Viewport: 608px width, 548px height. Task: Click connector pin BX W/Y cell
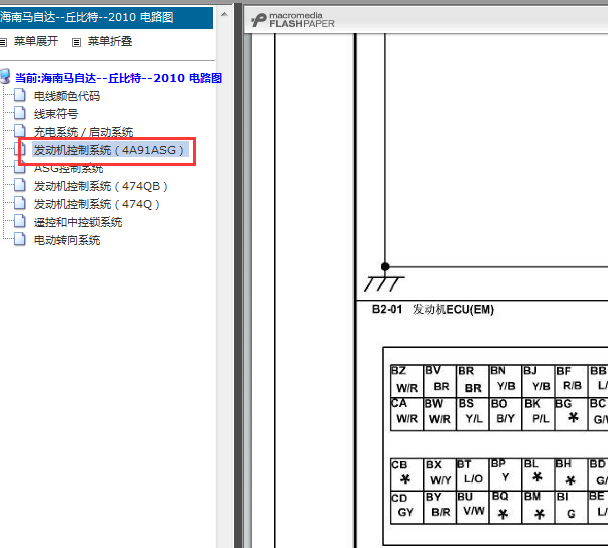tap(440, 475)
